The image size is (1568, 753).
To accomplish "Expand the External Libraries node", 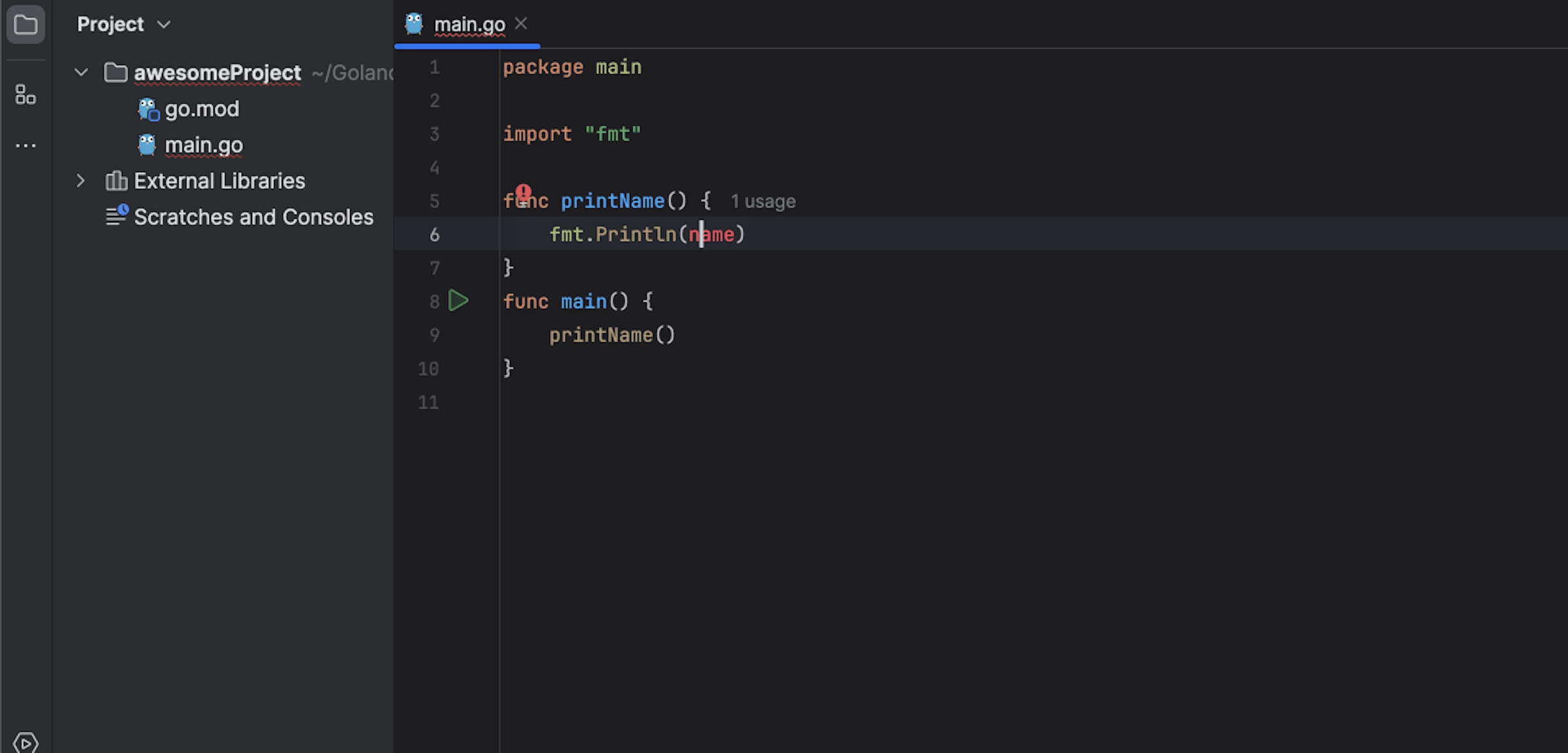I will tap(81, 181).
